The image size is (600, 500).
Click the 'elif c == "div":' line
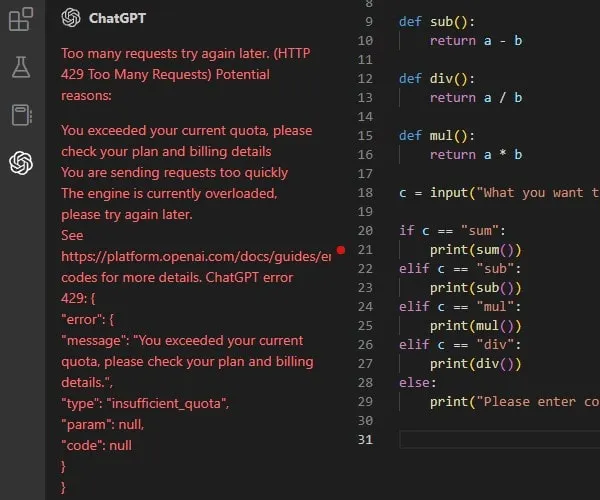click(460, 344)
